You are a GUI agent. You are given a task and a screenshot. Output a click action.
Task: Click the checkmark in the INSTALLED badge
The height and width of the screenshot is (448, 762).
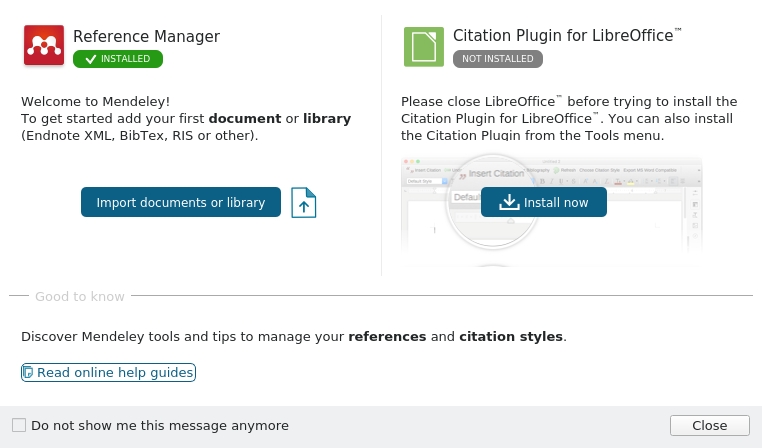(91, 59)
